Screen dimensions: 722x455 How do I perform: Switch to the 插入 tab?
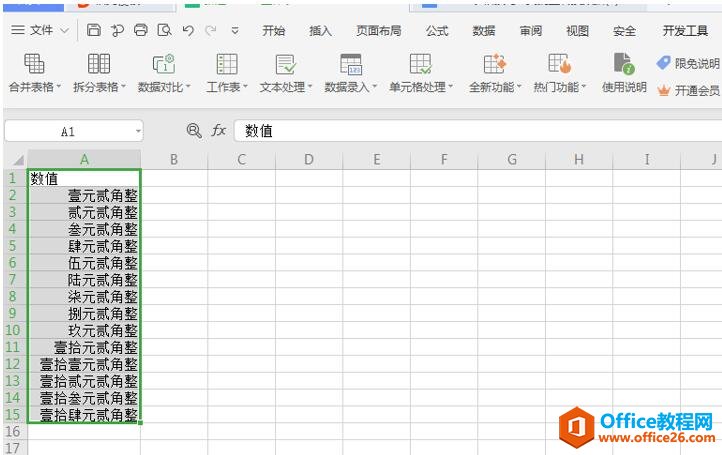click(320, 31)
